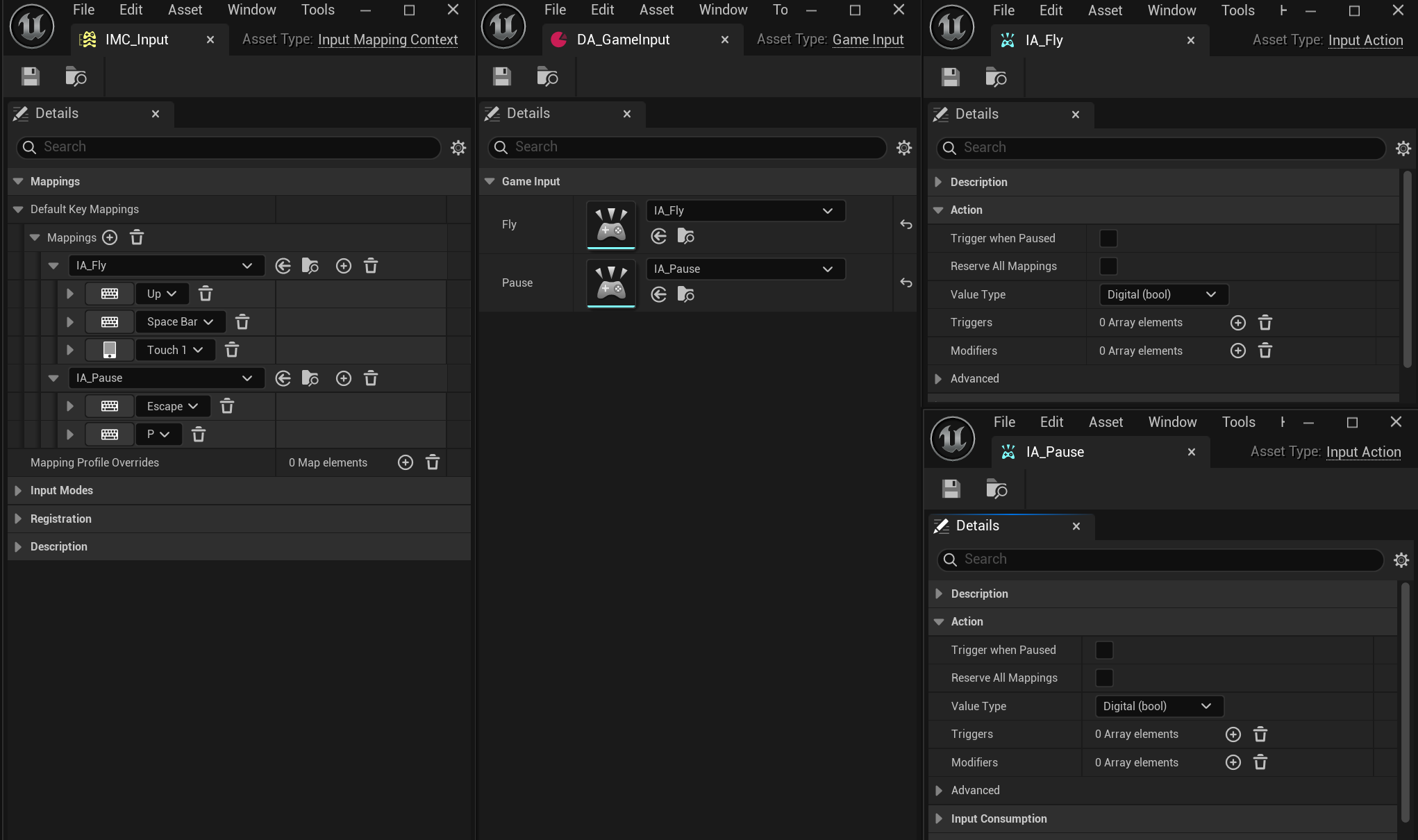The image size is (1418, 840).
Task: Clear all modifiers in IA_Pause
Action: (1260, 762)
